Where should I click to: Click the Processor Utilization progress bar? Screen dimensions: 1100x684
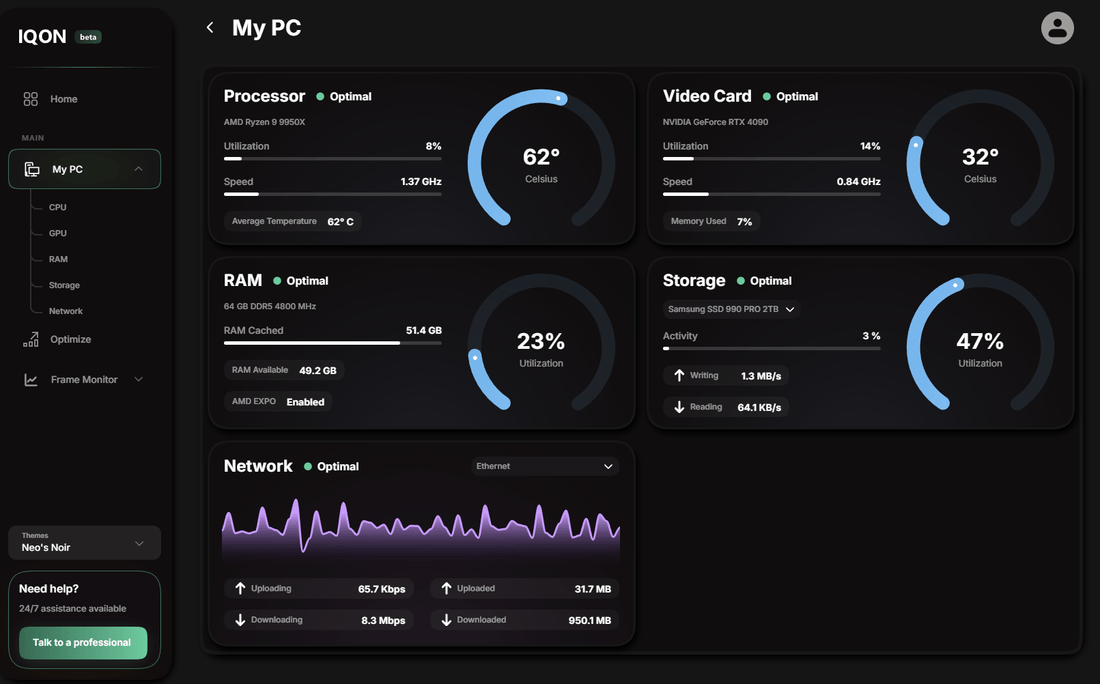[332, 158]
